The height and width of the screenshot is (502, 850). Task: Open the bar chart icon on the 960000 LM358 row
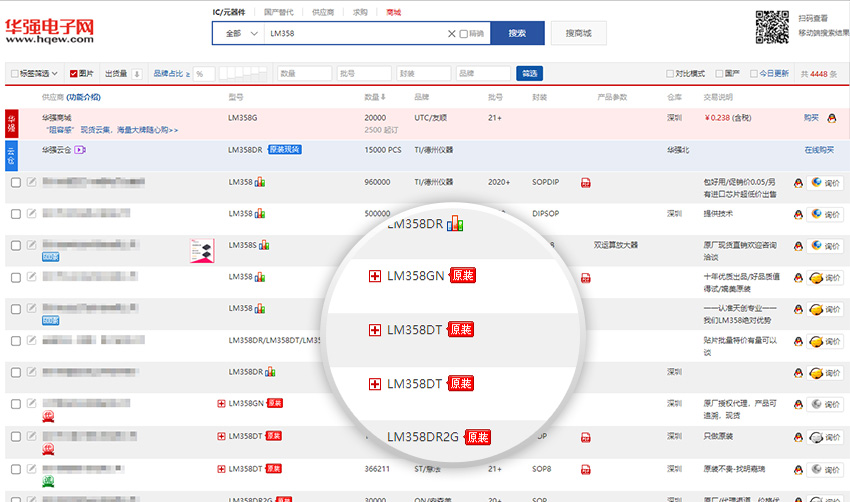point(260,182)
